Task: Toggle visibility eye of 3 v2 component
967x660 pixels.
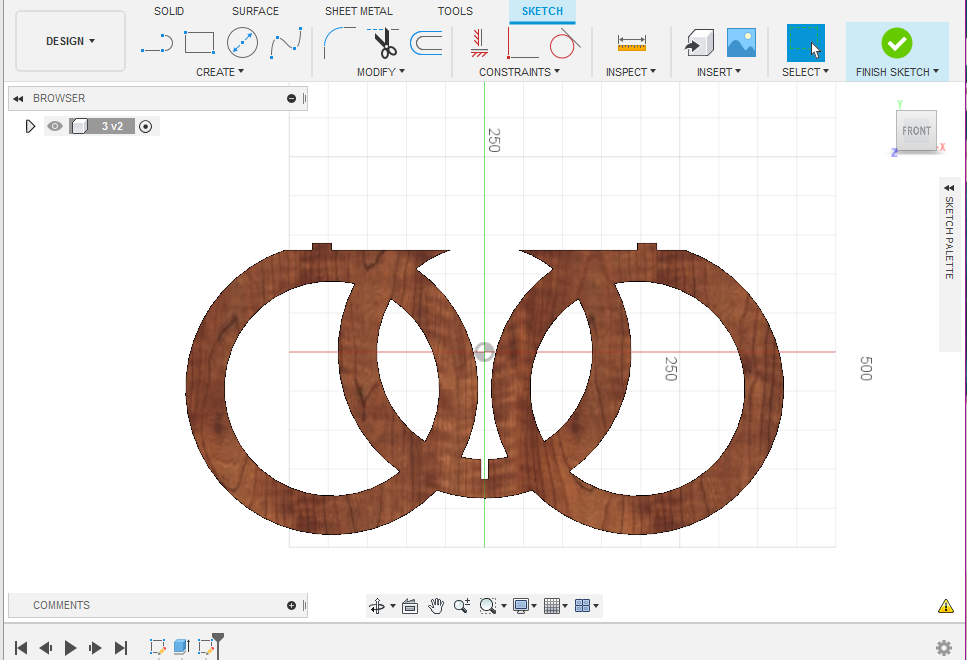Action: [55, 126]
